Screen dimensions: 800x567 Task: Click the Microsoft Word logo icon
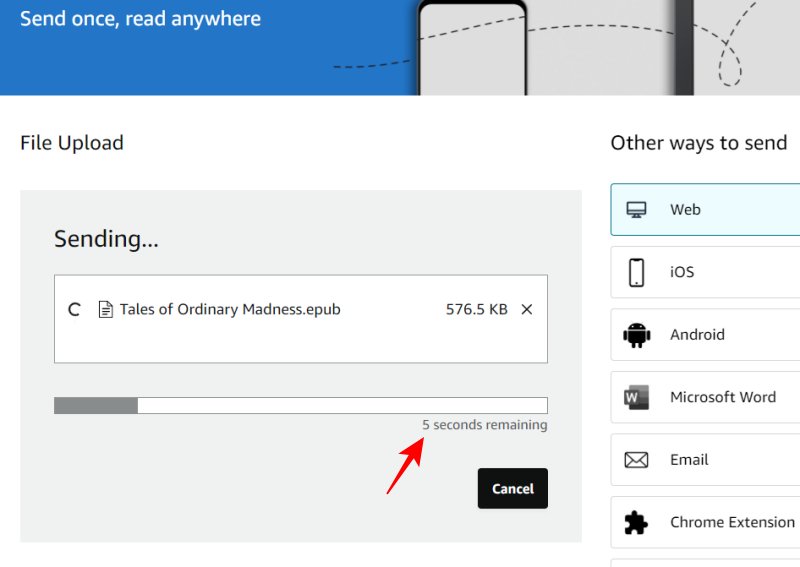coord(636,397)
